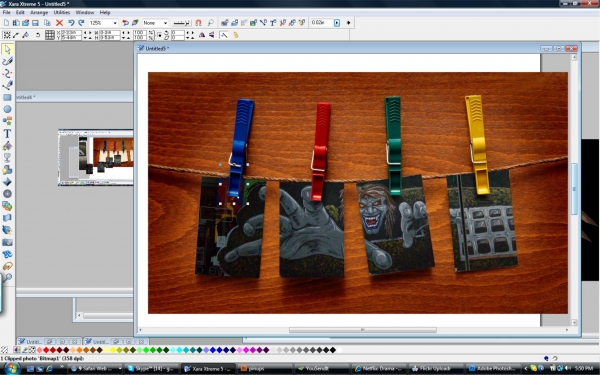Open the 125% zoom dropdown
The height and width of the screenshot is (375, 600).
[115, 23]
